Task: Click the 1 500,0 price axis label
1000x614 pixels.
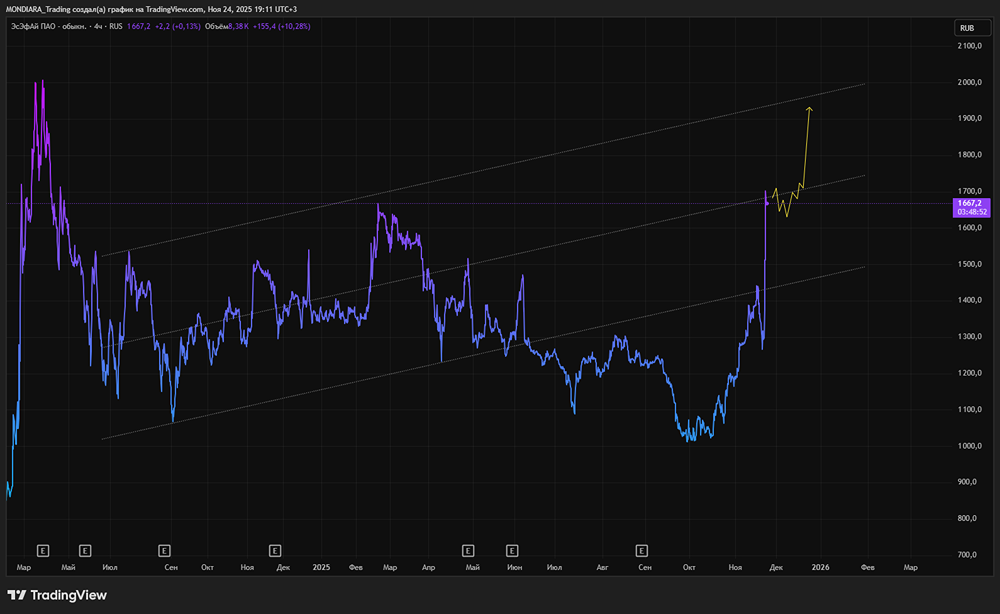Action: (969, 264)
